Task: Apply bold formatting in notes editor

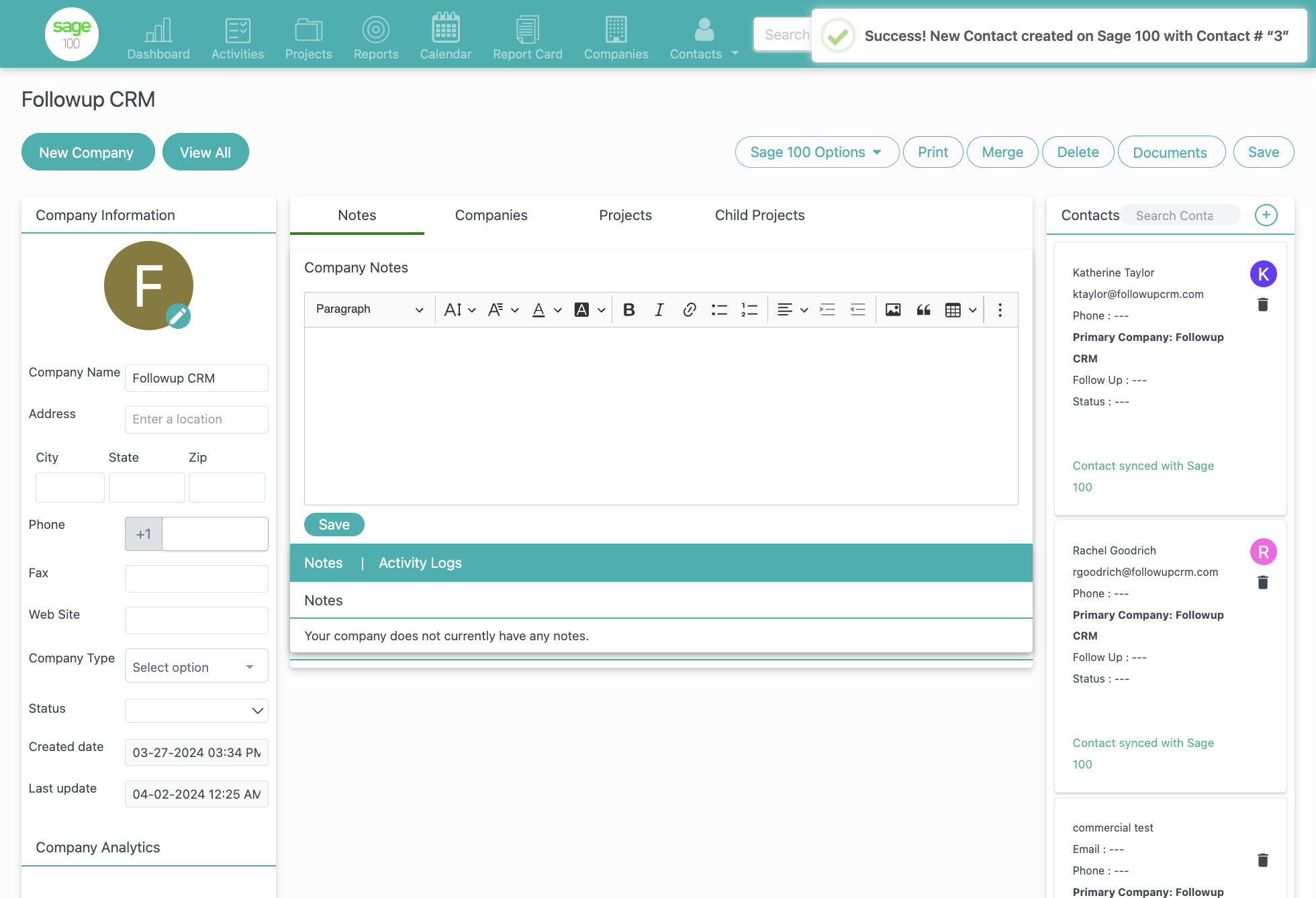Action: (x=629, y=309)
